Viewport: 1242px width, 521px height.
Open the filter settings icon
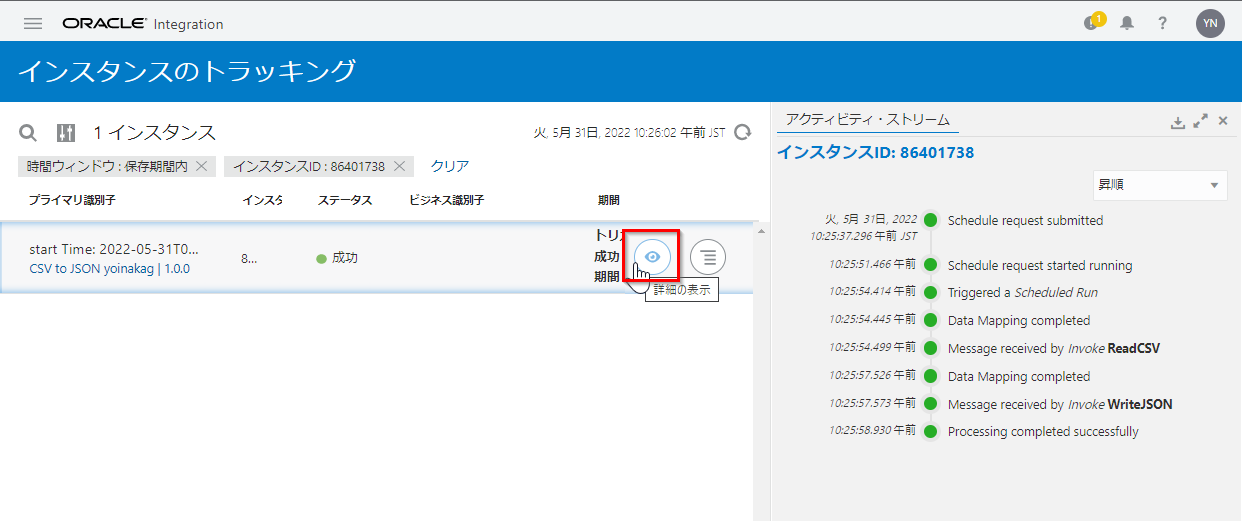click(x=66, y=133)
